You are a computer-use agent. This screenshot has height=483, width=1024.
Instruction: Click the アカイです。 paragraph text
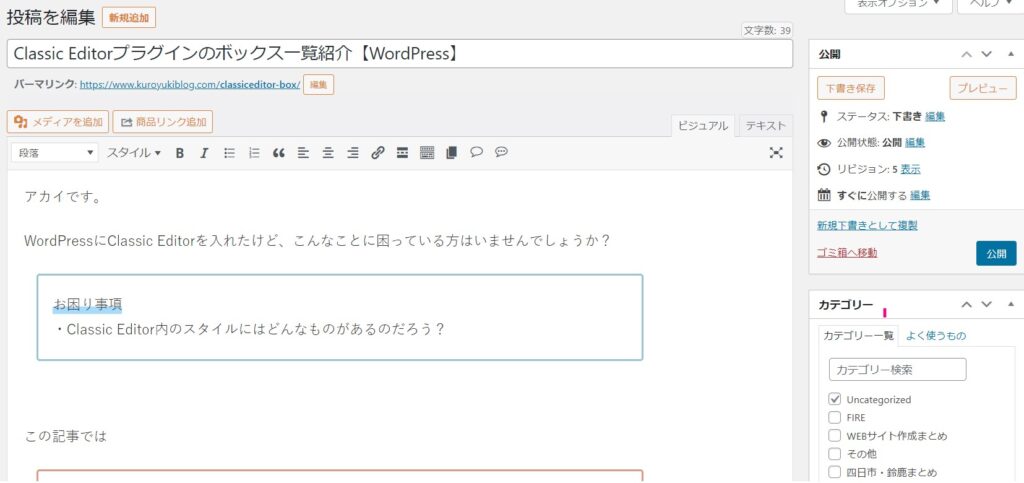click(63, 196)
